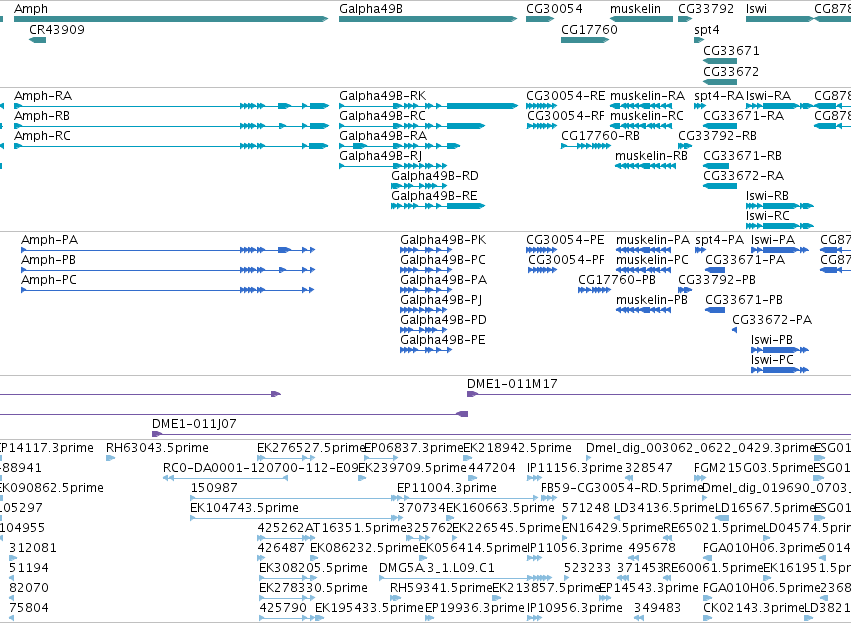Image resolution: width=851 pixels, height=623 pixels.
Task: Select the muskelin-RA transcript
Action: point(641,106)
